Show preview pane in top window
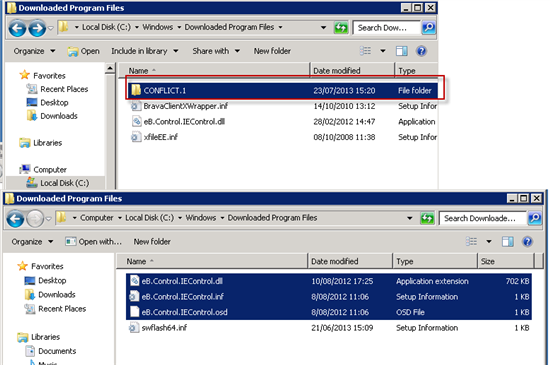This screenshot has width=550, height=365. 402,51
